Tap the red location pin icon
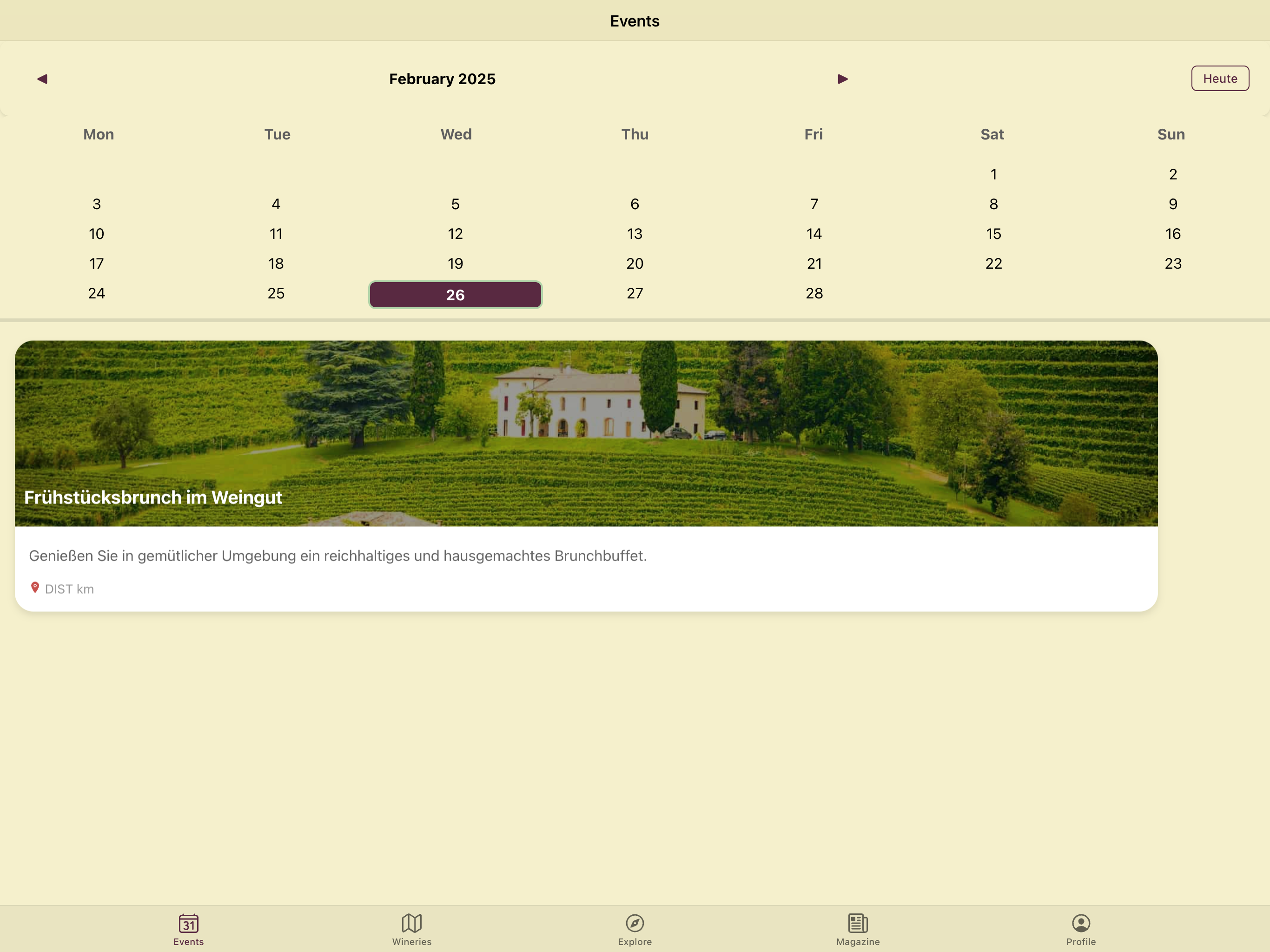 35,588
